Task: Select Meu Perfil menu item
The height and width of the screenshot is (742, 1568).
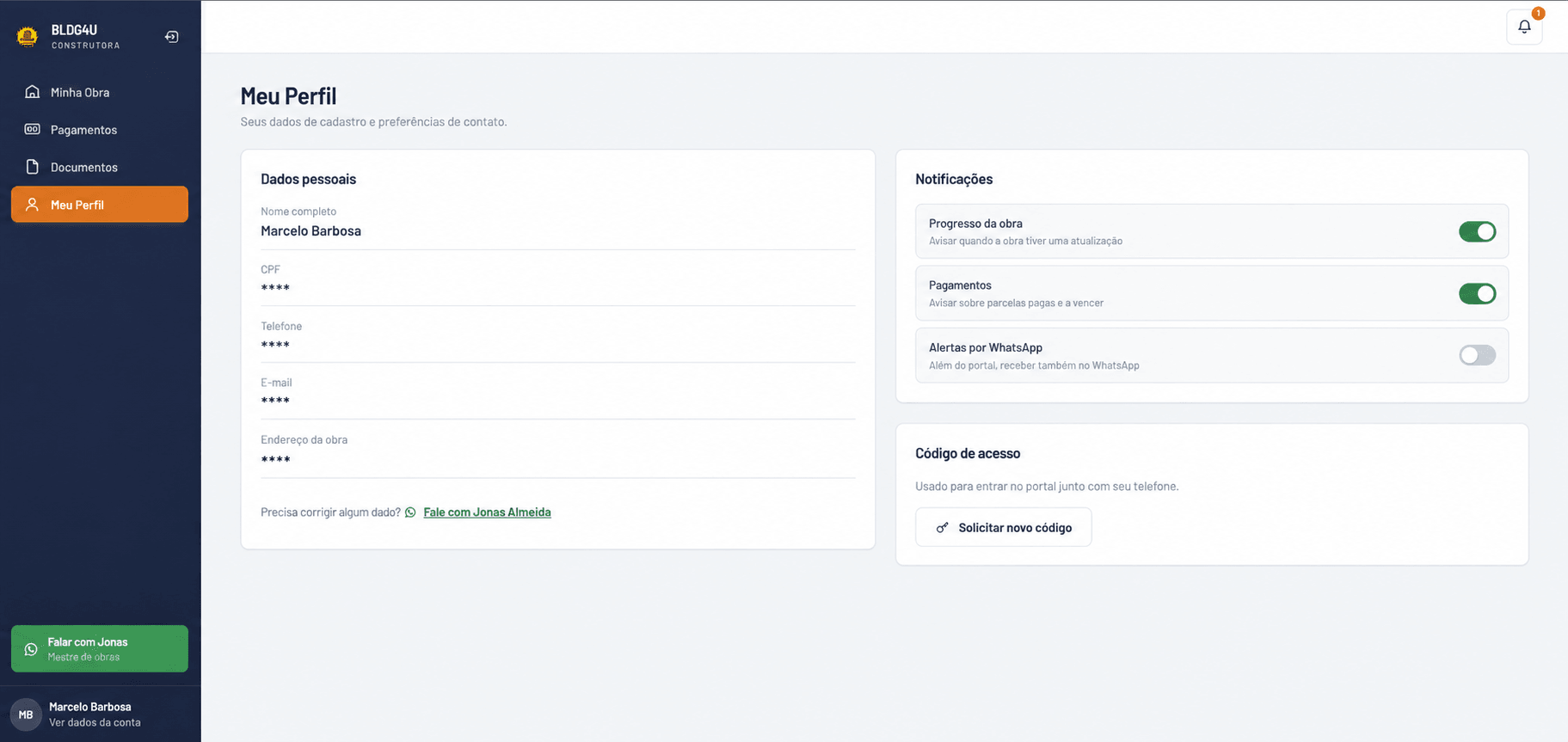Action: point(100,205)
